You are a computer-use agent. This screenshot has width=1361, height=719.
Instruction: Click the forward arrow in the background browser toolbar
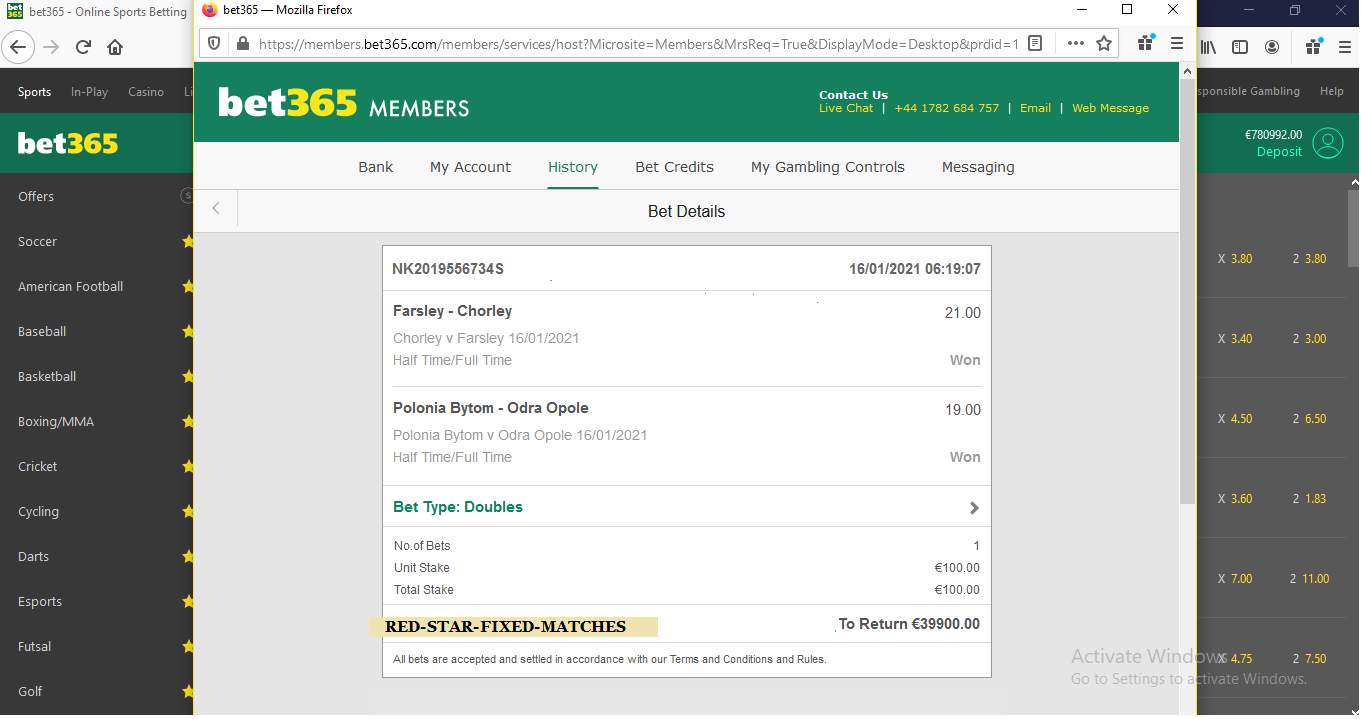tap(51, 47)
